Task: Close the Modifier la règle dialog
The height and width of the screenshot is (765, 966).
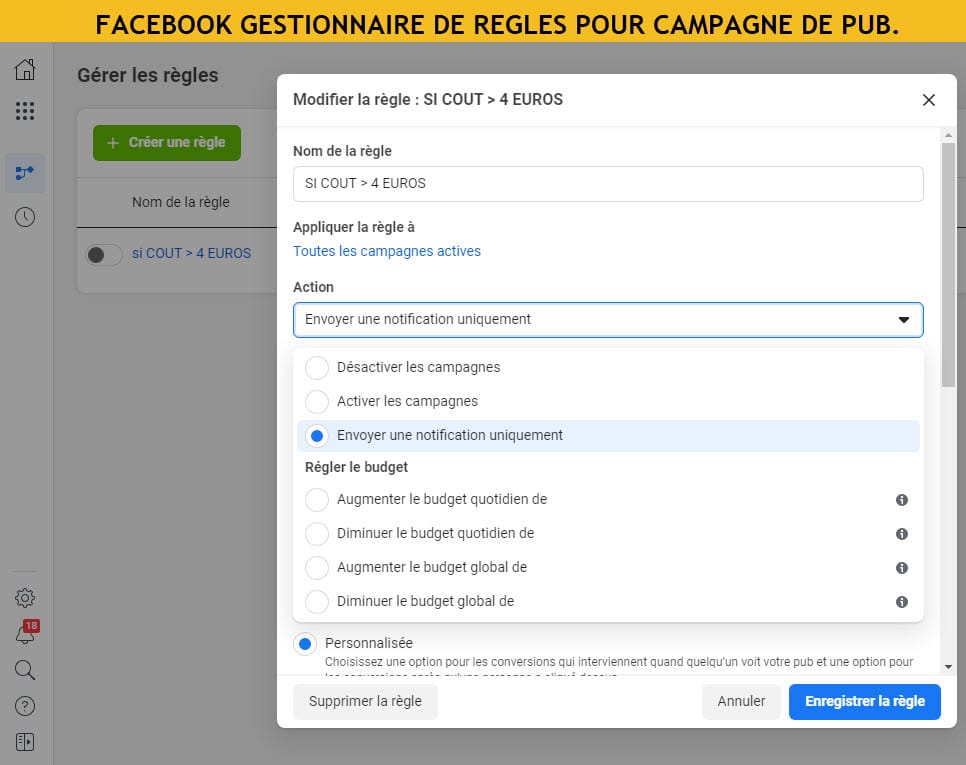Action: (x=928, y=100)
